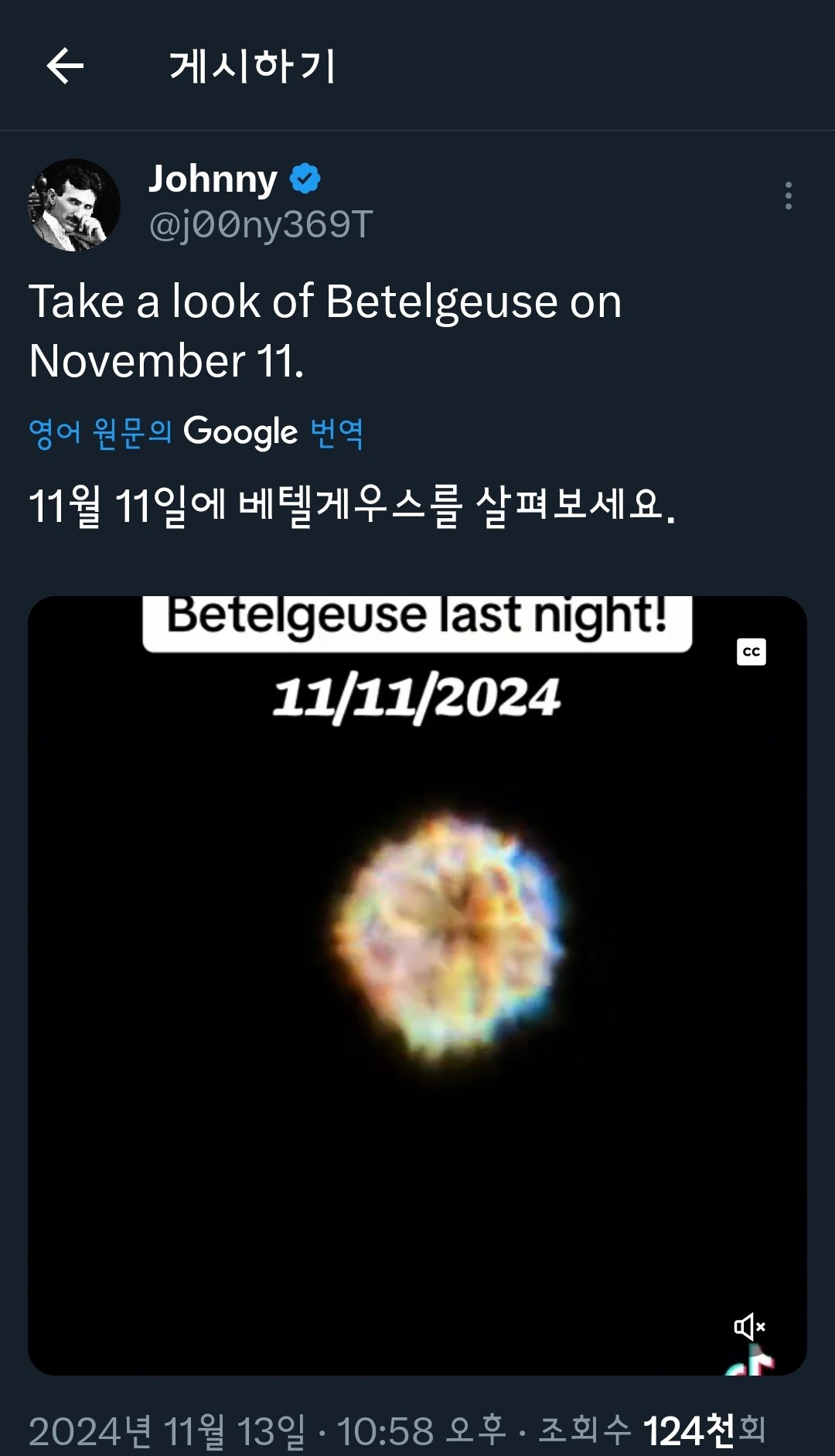Viewport: 835px width, 1456px height.
Task: Click the 영어 원문의 translation link
Action: [x=100, y=432]
